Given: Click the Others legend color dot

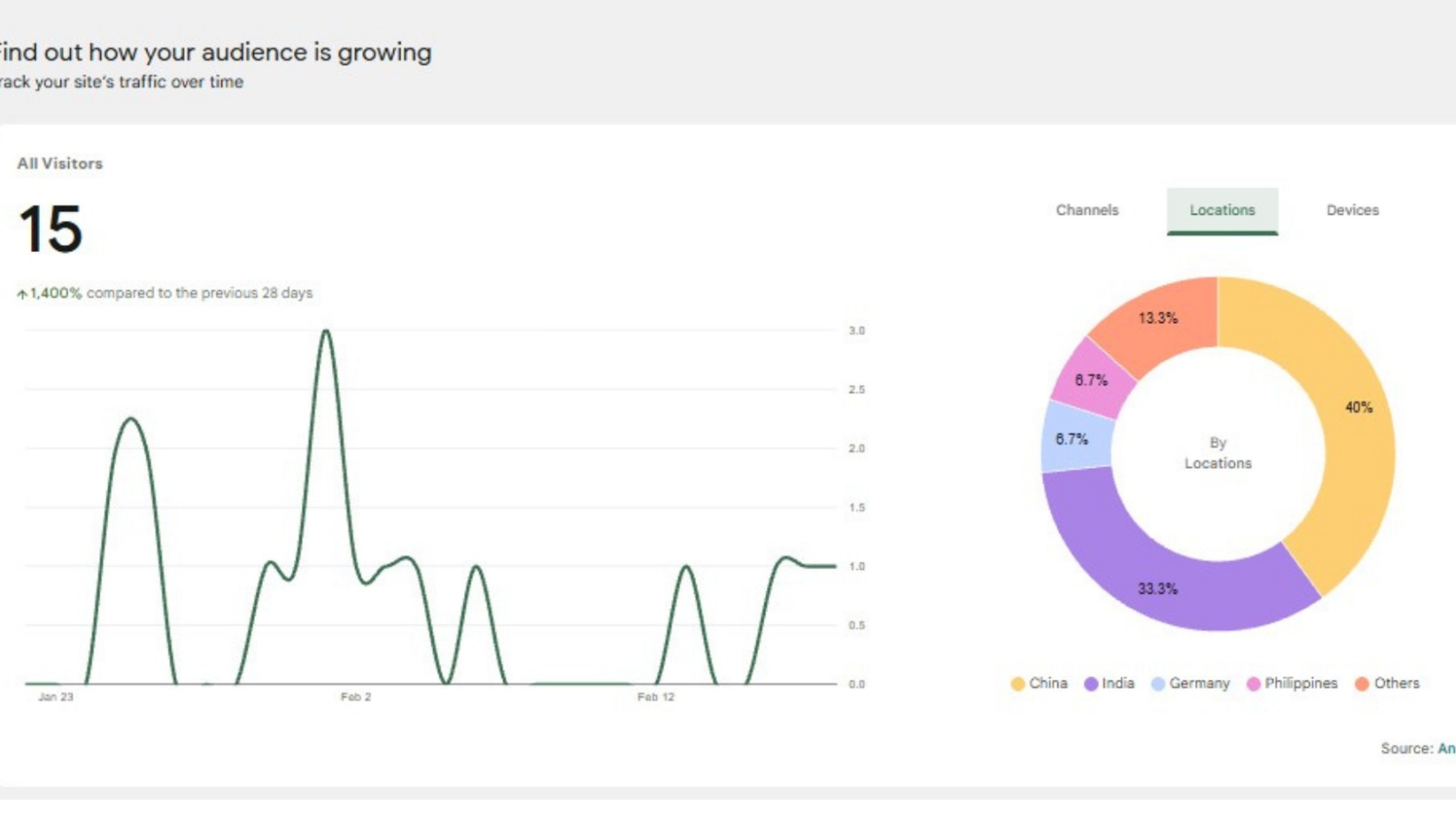Looking at the screenshot, I should tap(1361, 683).
